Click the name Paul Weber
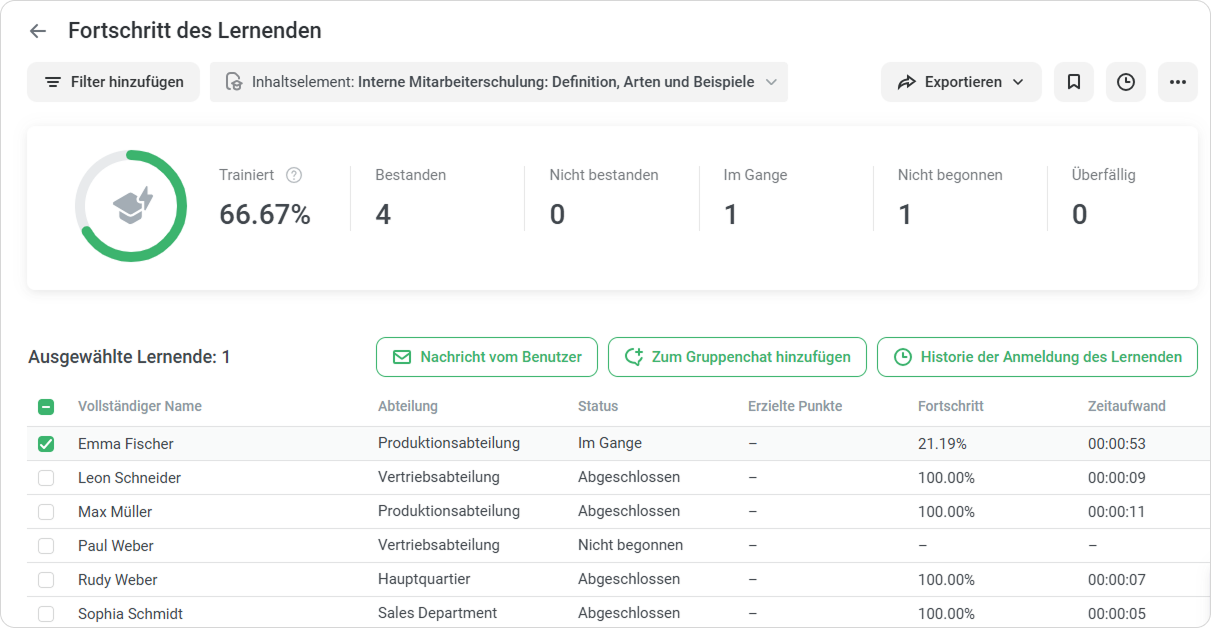The image size is (1211, 628). coord(116,546)
